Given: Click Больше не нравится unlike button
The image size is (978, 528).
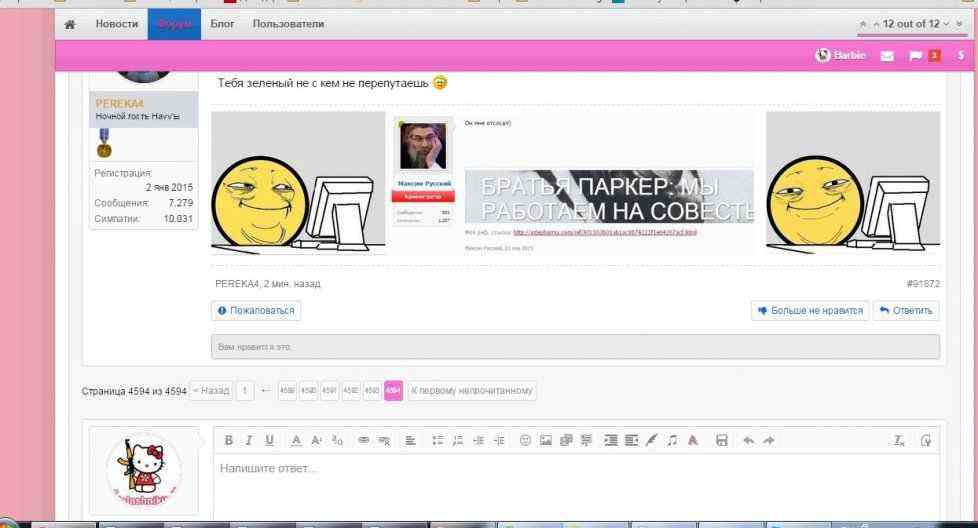Looking at the screenshot, I should [810, 311].
